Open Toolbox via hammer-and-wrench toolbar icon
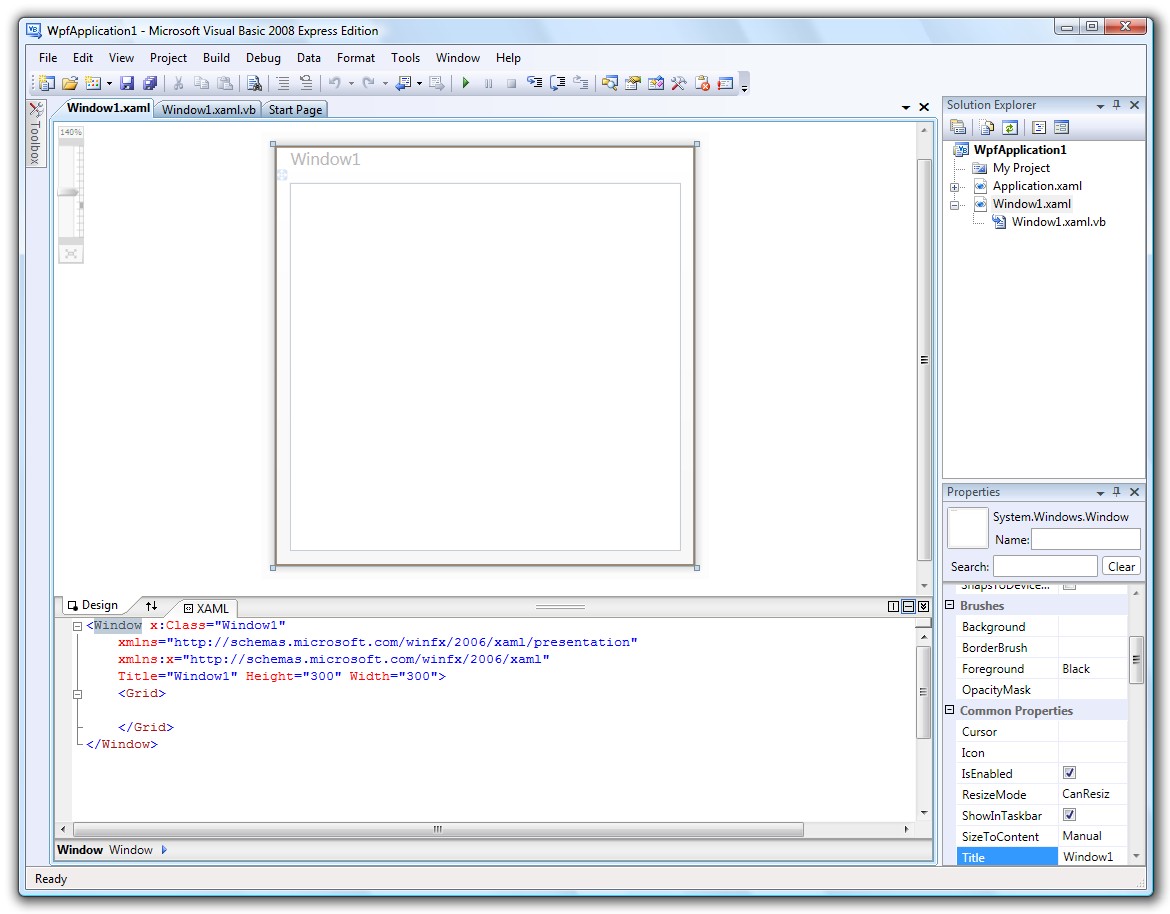This screenshot has width=1170, height=914. 679,84
